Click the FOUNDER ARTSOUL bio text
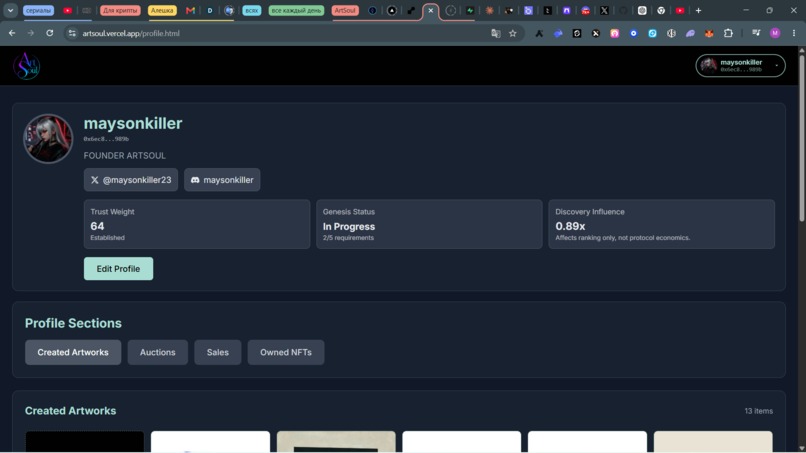The height and width of the screenshot is (453, 806). (124, 155)
